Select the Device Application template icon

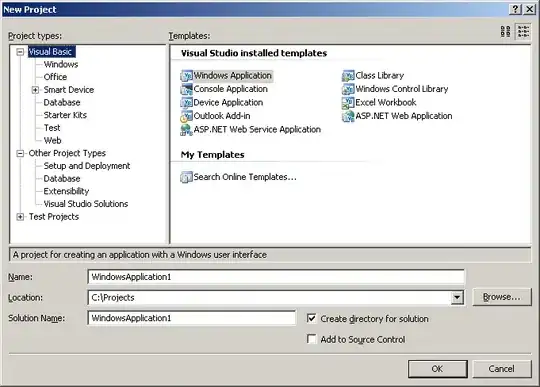pyautogui.click(x=186, y=103)
